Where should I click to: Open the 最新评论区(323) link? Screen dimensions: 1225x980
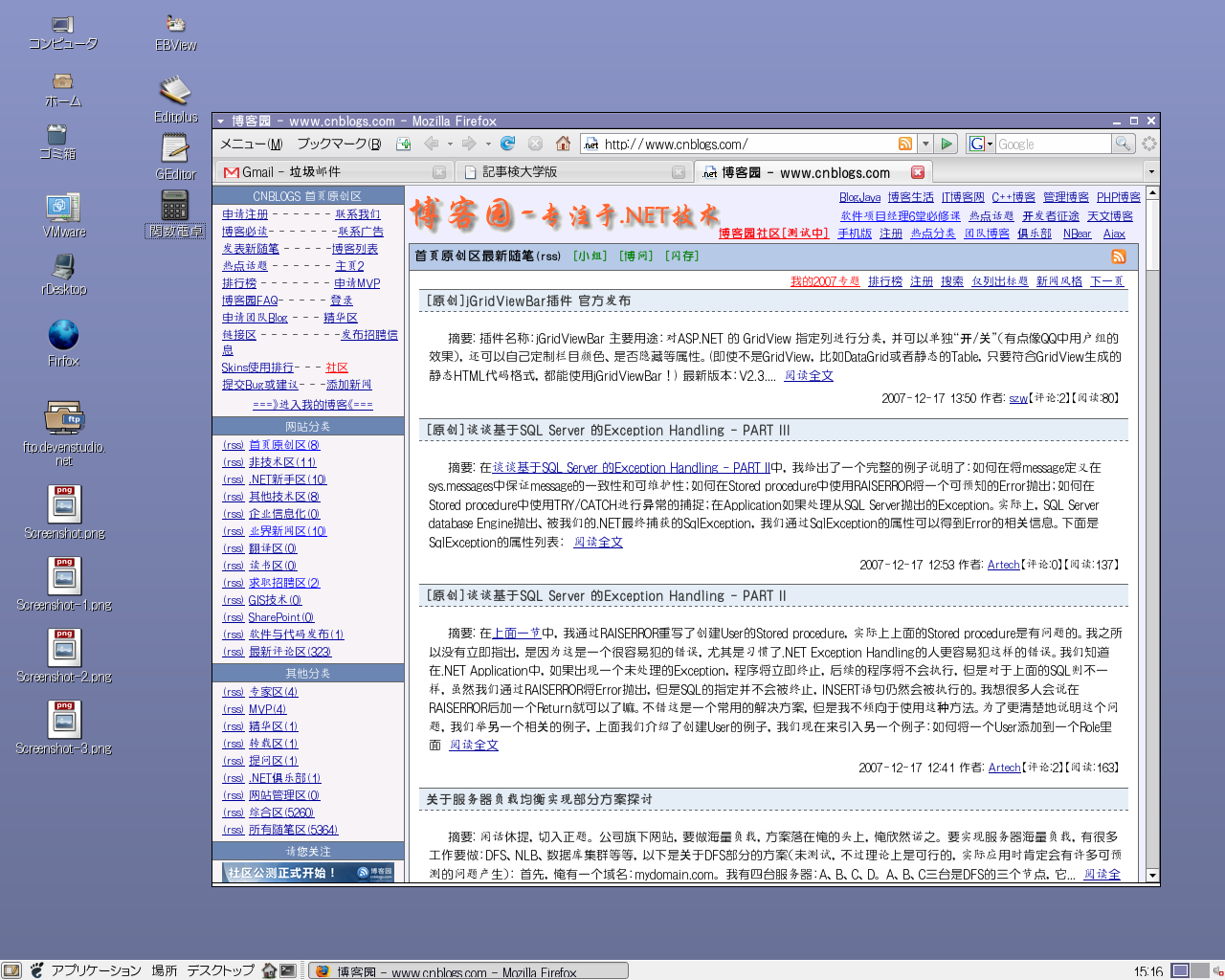coord(290,652)
